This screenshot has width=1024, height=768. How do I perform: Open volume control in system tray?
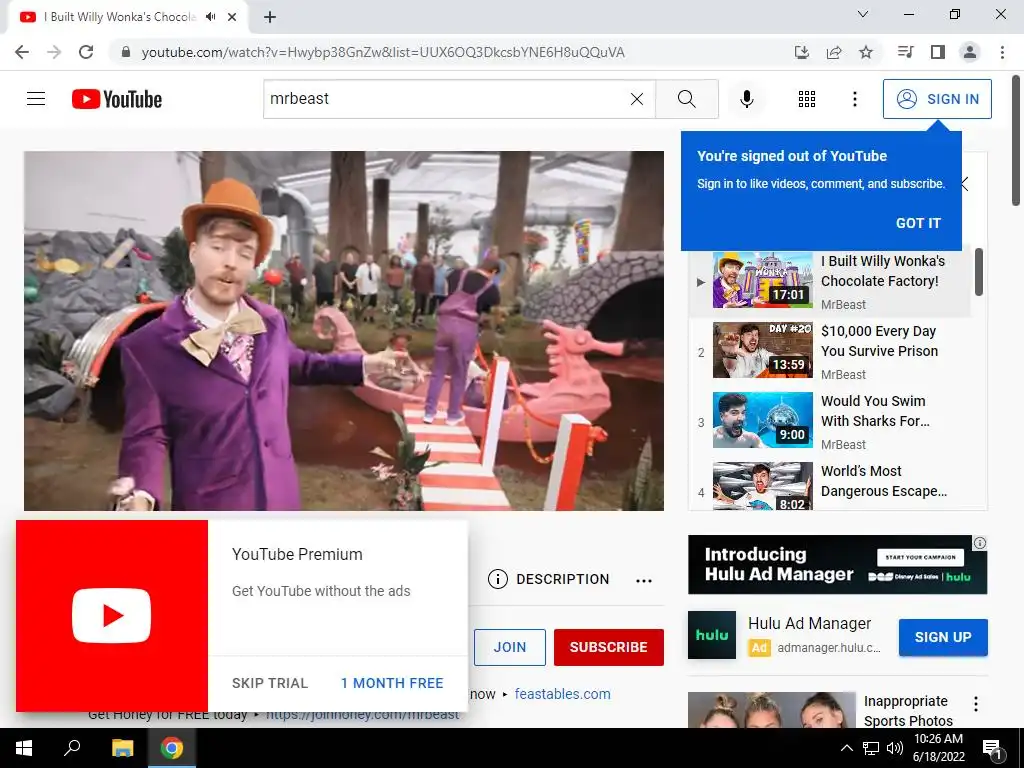pyautogui.click(x=895, y=748)
